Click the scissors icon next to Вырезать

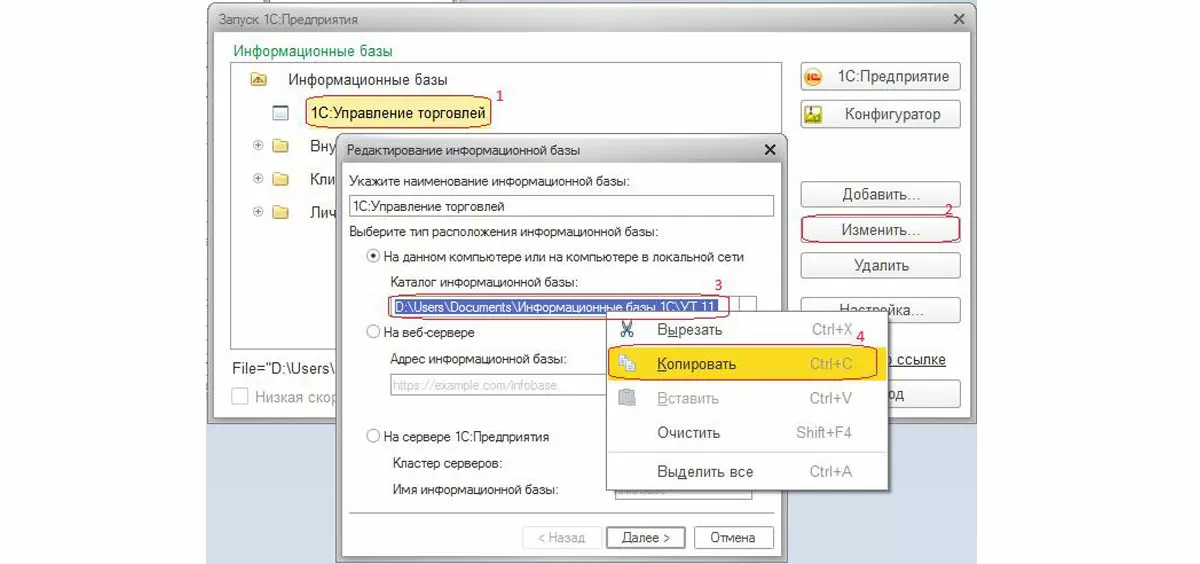[627, 329]
